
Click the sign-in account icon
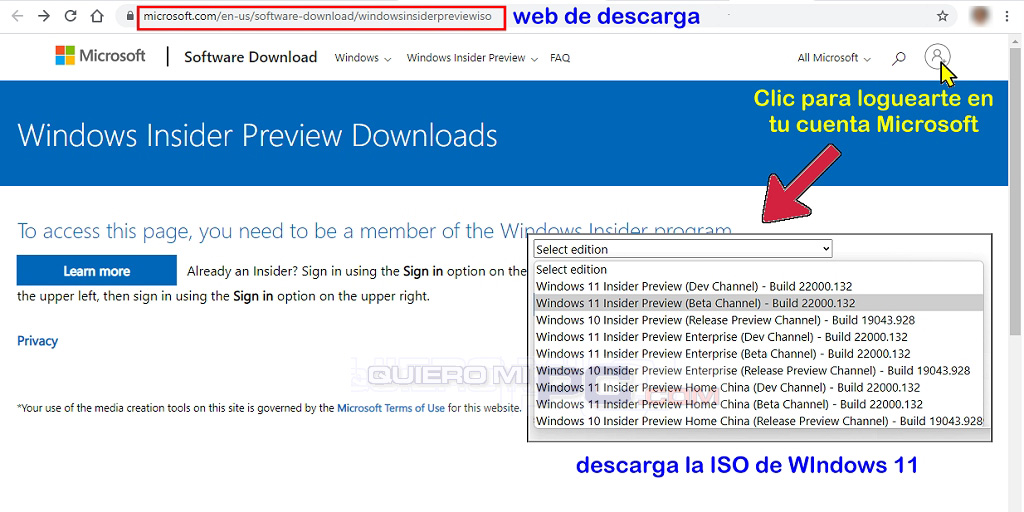coord(937,56)
